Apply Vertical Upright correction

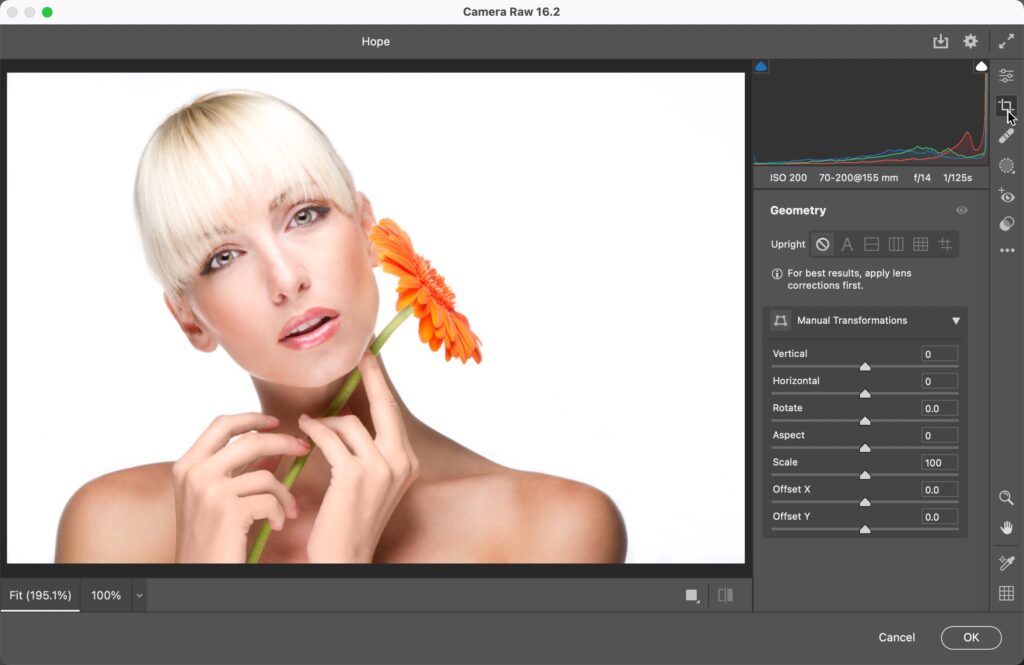(x=896, y=244)
